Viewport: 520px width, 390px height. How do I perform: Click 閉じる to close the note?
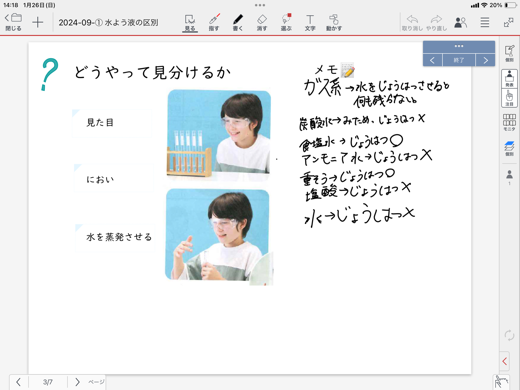13,22
